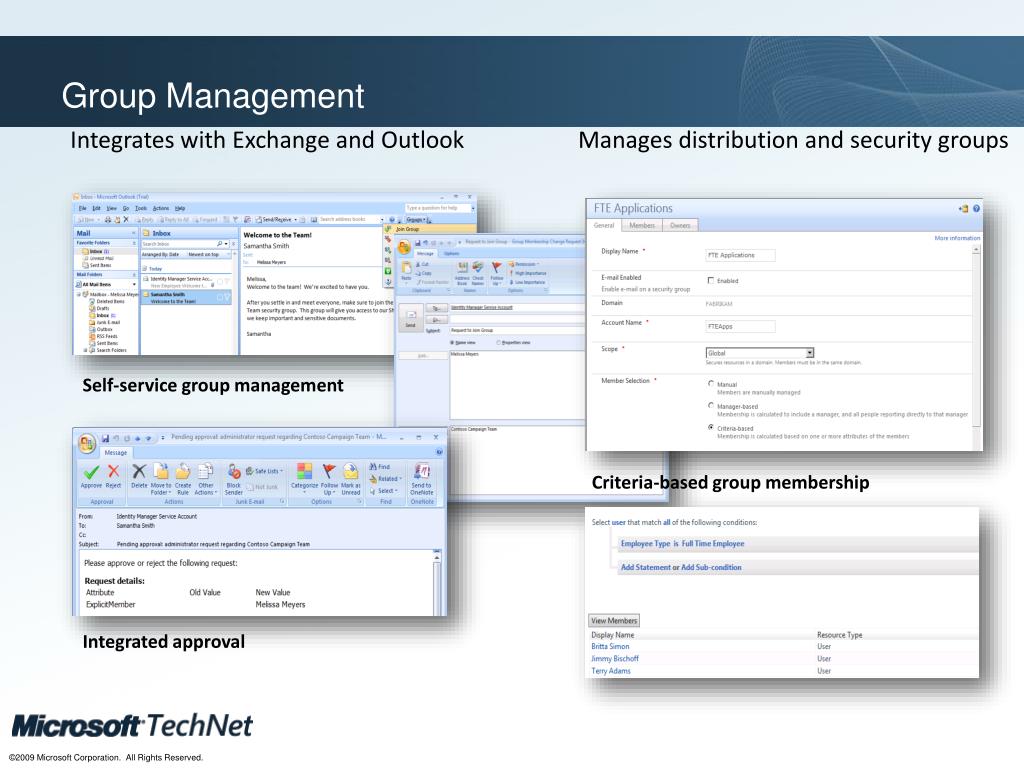This screenshot has width=1024, height=768.
Task: Select the Manual member selection radio
Action: point(711,384)
